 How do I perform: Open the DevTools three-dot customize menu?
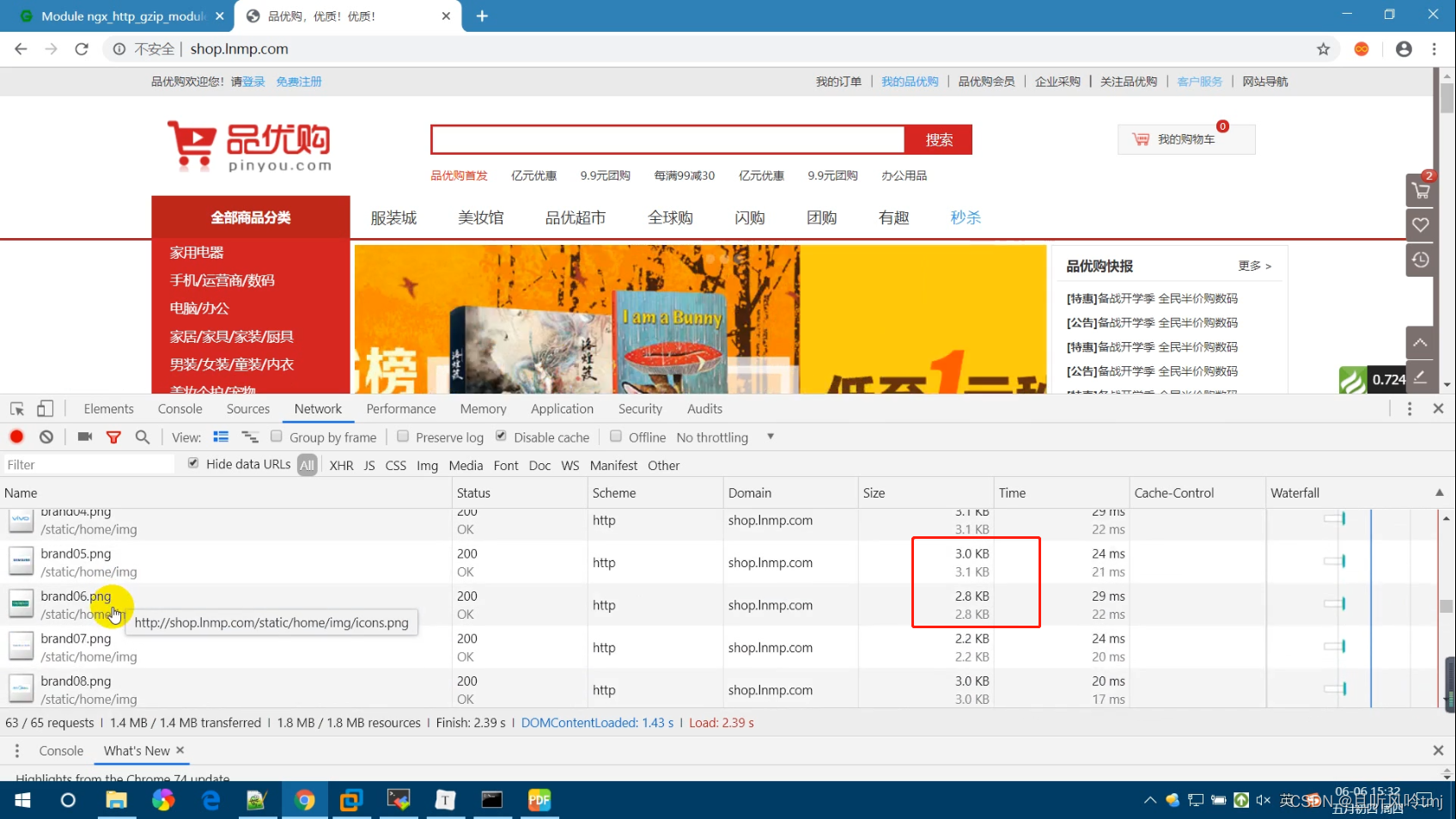[x=1409, y=409]
